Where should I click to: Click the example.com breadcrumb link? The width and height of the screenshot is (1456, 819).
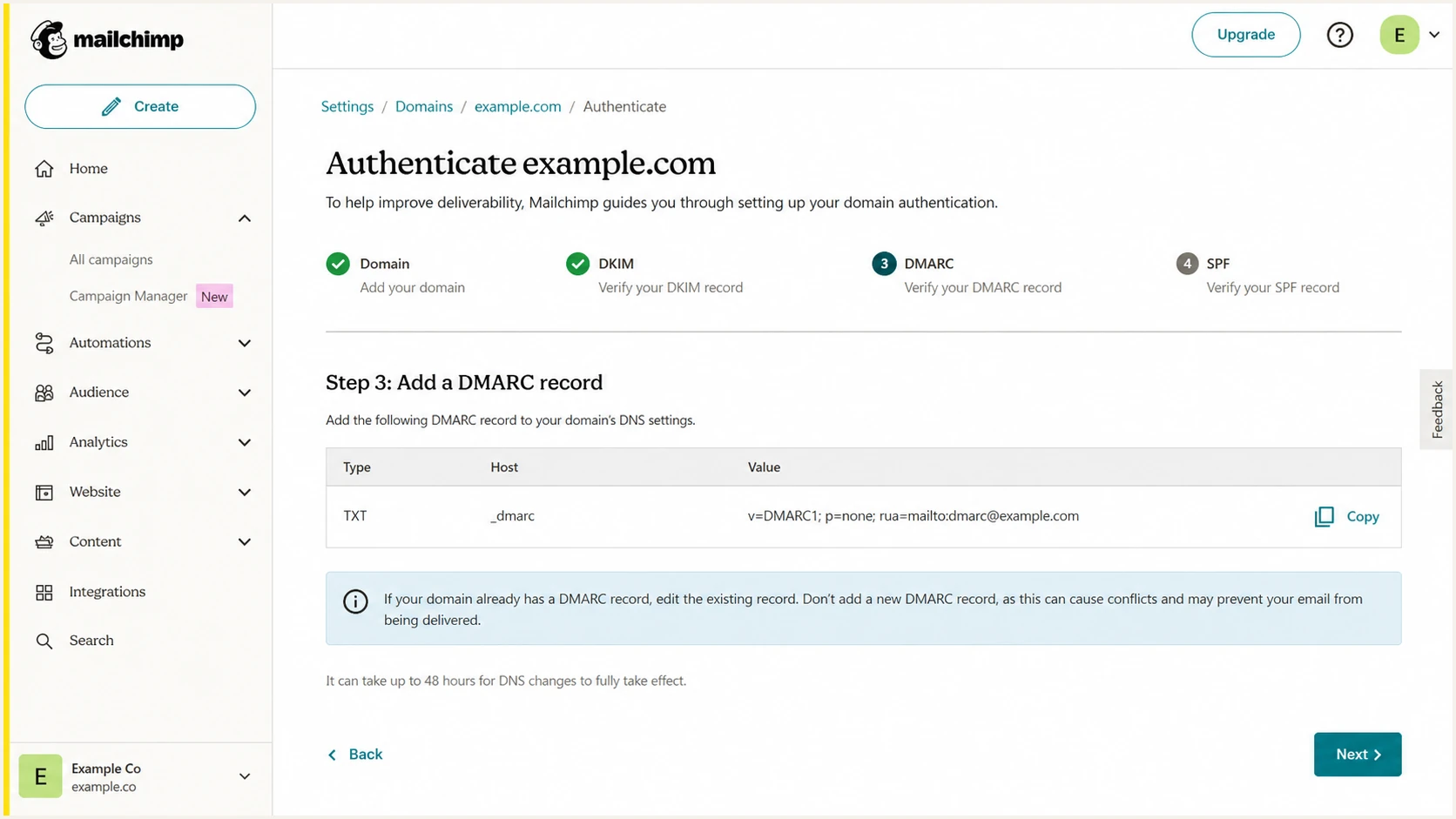(518, 106)
